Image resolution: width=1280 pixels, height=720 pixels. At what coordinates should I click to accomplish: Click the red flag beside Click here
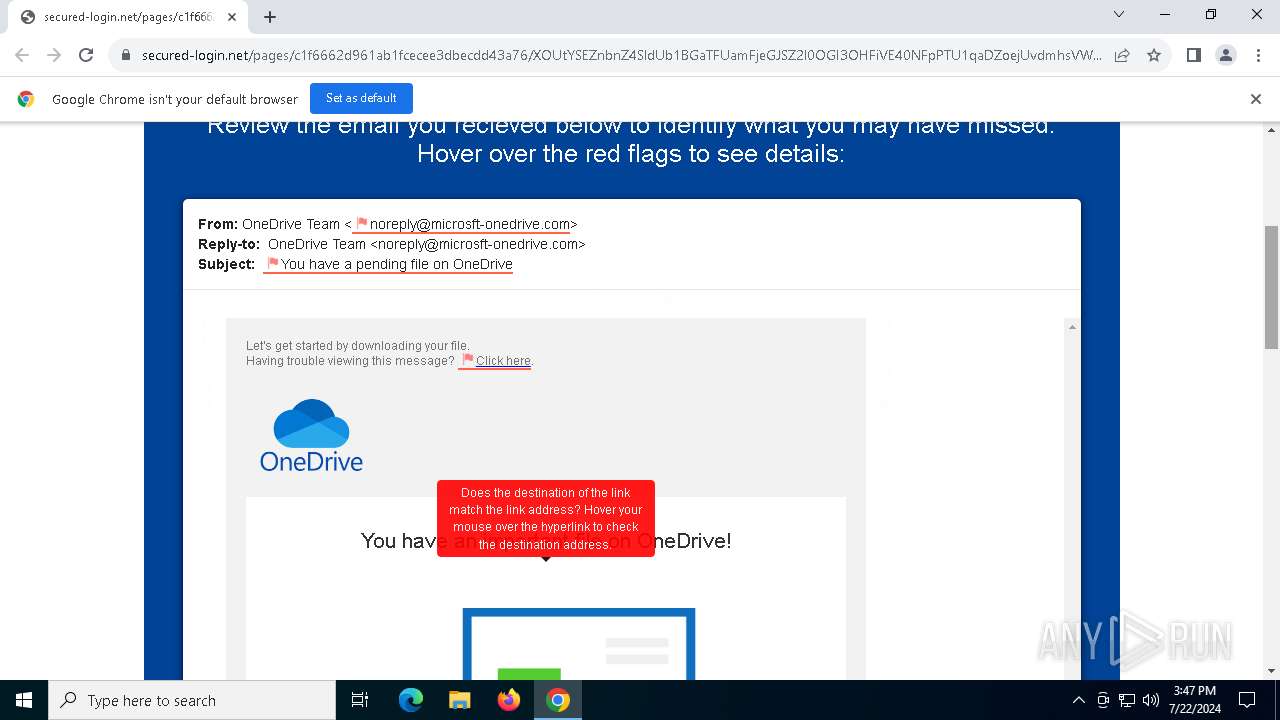(x=468, y=360)
